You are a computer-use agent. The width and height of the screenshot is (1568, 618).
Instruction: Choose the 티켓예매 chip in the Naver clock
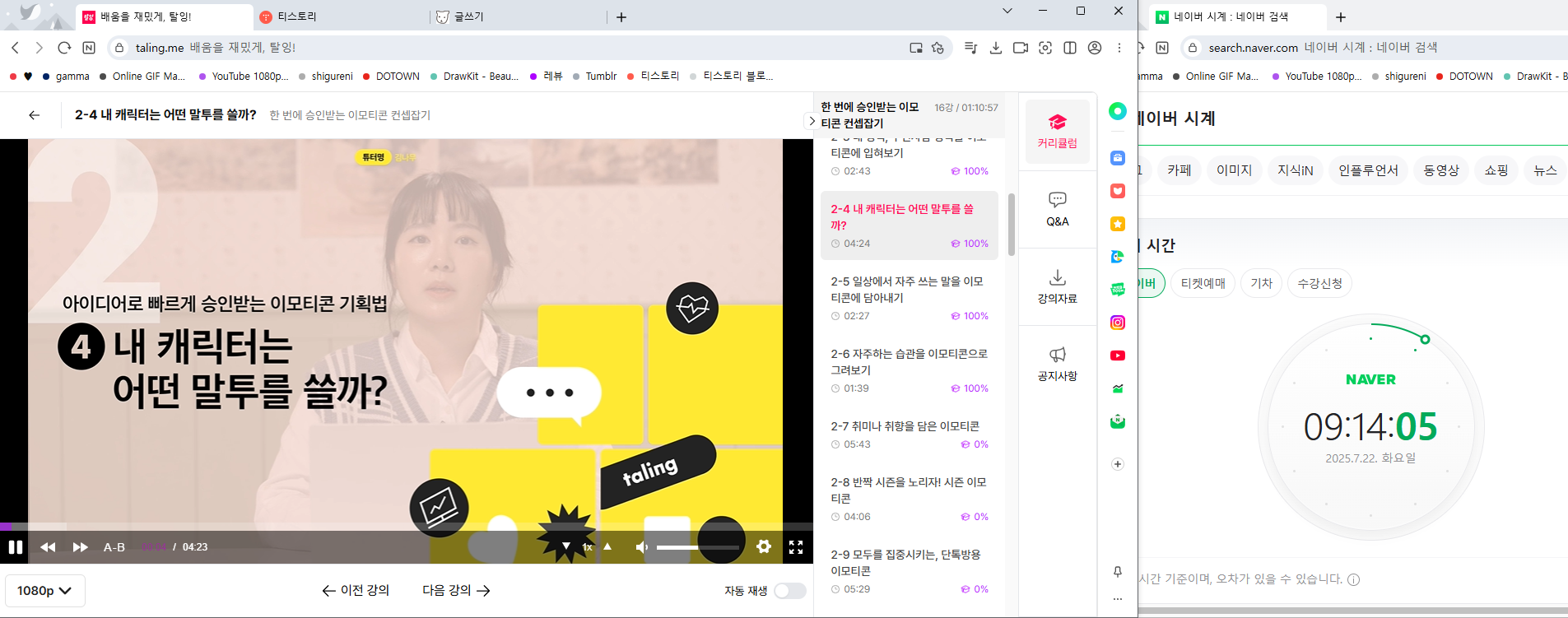[1203, 283]
